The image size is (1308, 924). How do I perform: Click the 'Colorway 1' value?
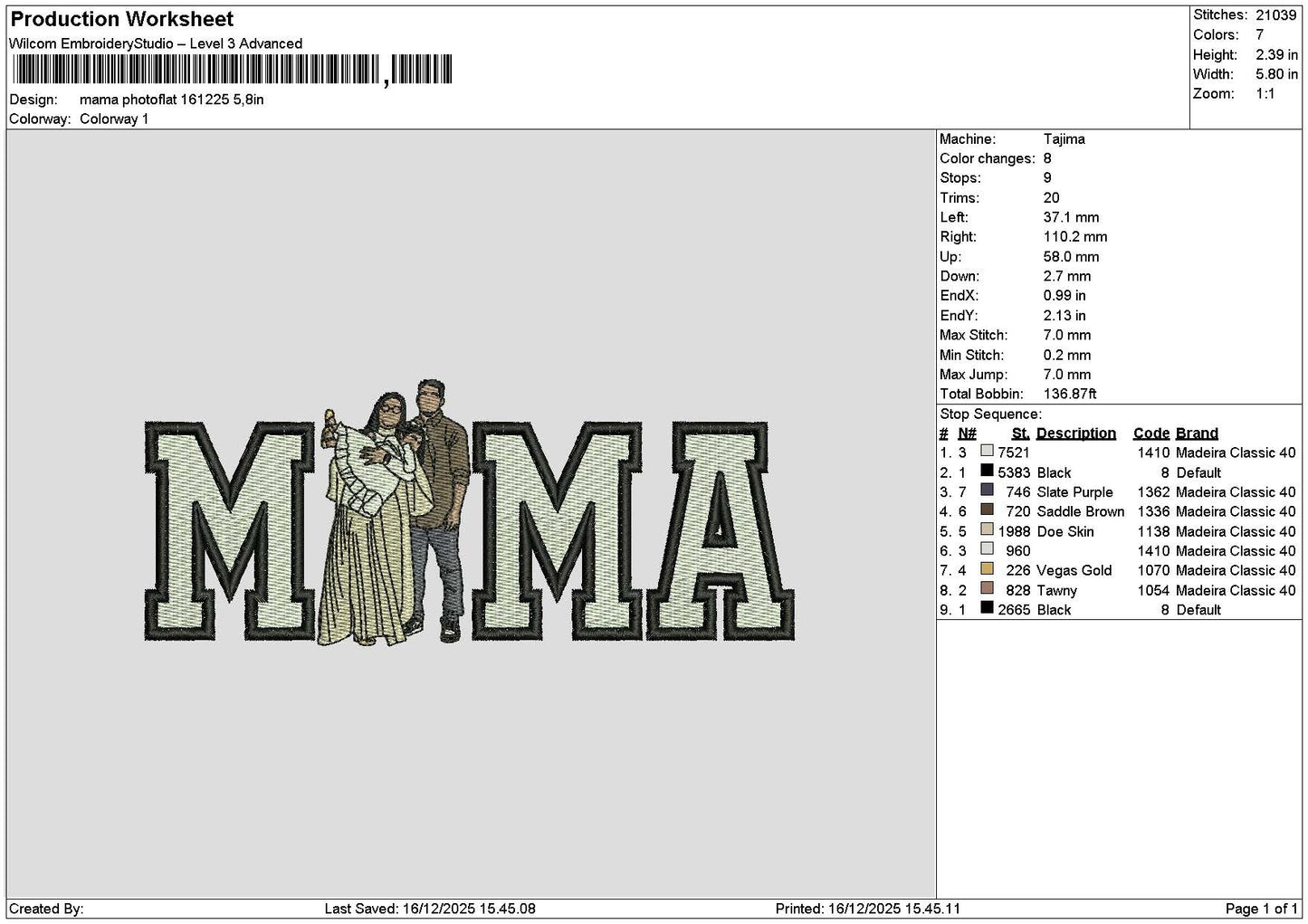tap(114, 119)
